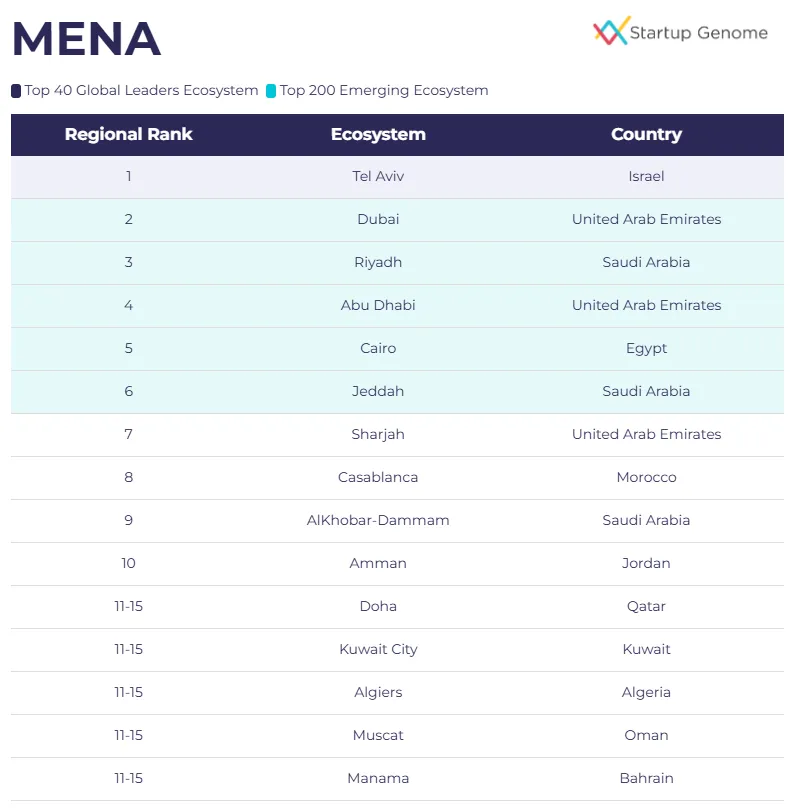
Task: Select the Tel Aviv ecosystem cell
Action: point(378,176)
